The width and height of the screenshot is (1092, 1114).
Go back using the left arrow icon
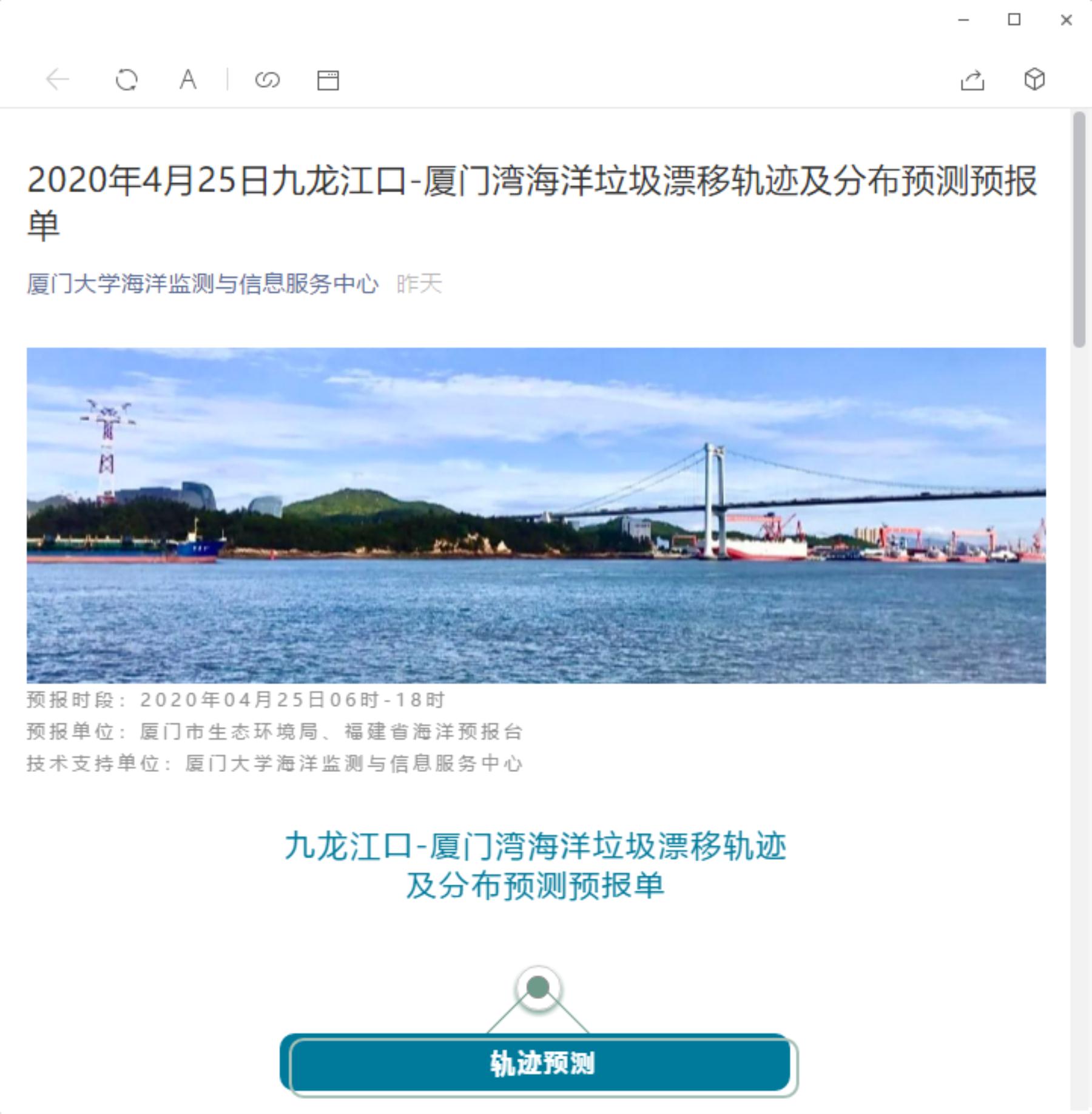point(58,79)
